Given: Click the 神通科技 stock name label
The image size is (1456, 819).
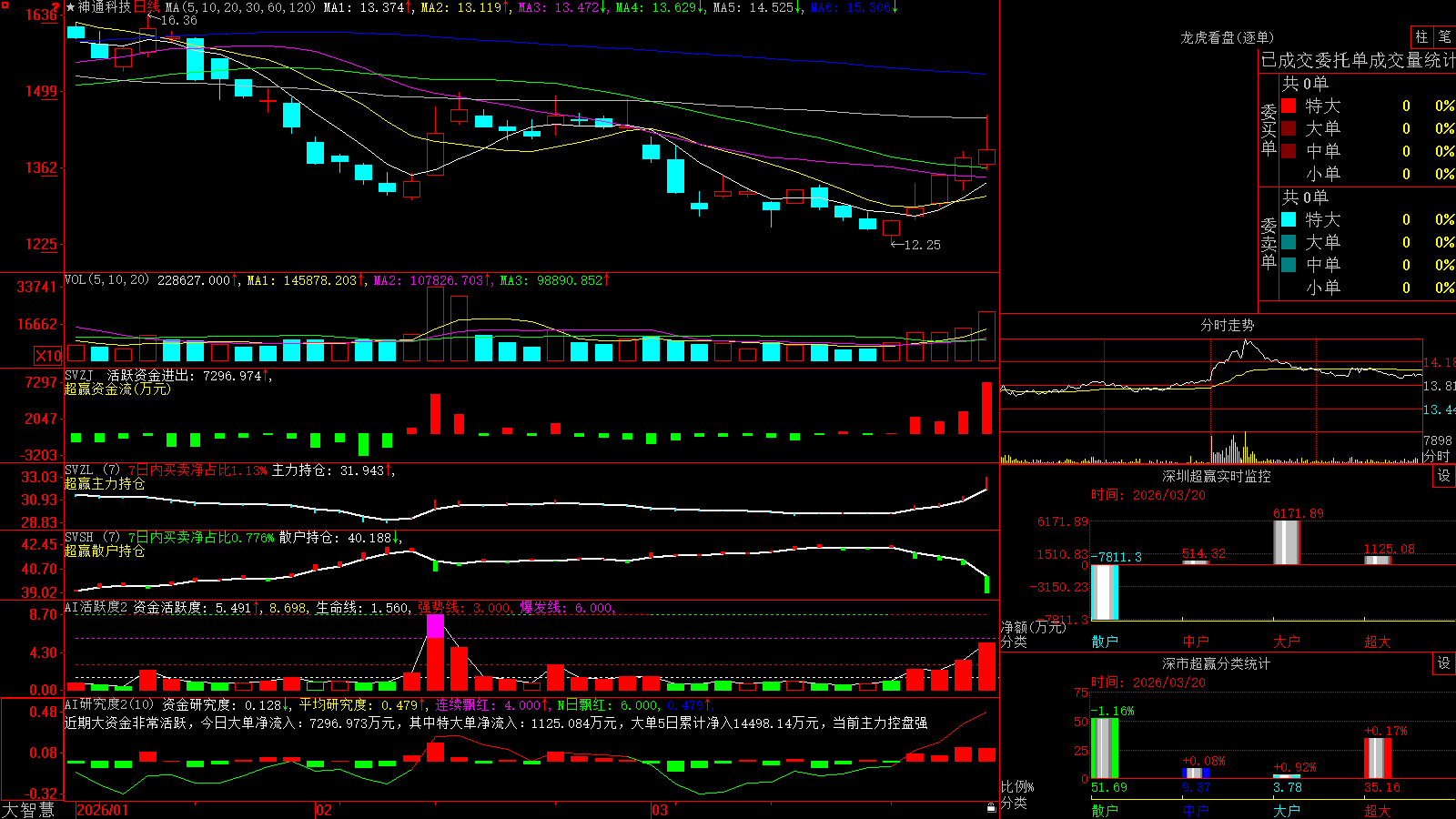Looking at the screenshot, I should tap(105, 7).
